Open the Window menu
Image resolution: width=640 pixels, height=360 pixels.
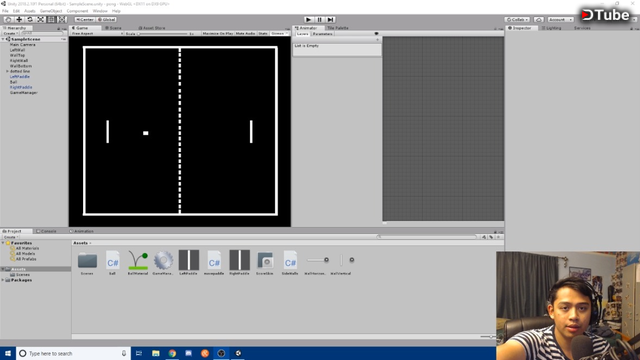point(100,11)
